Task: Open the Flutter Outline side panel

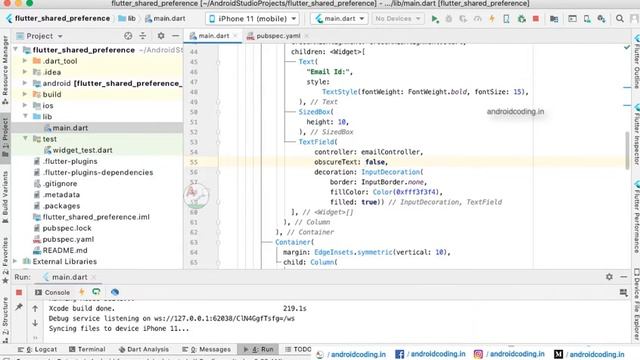Action: [x=636, y=61]
